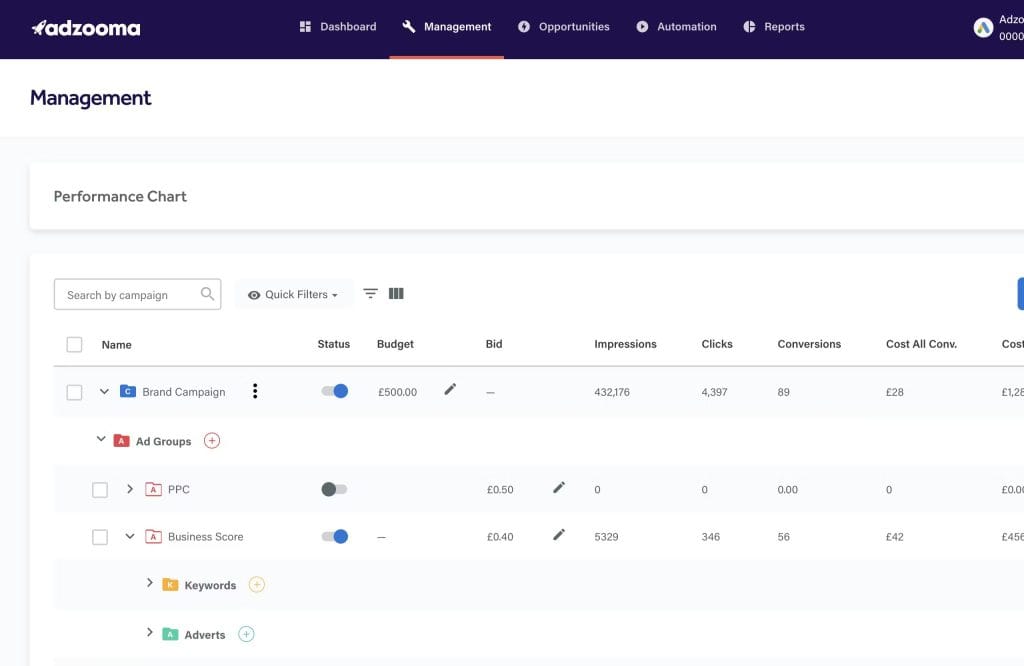Click the 5329 impressions value
1024x666 pixels.
tap(606, 537)
